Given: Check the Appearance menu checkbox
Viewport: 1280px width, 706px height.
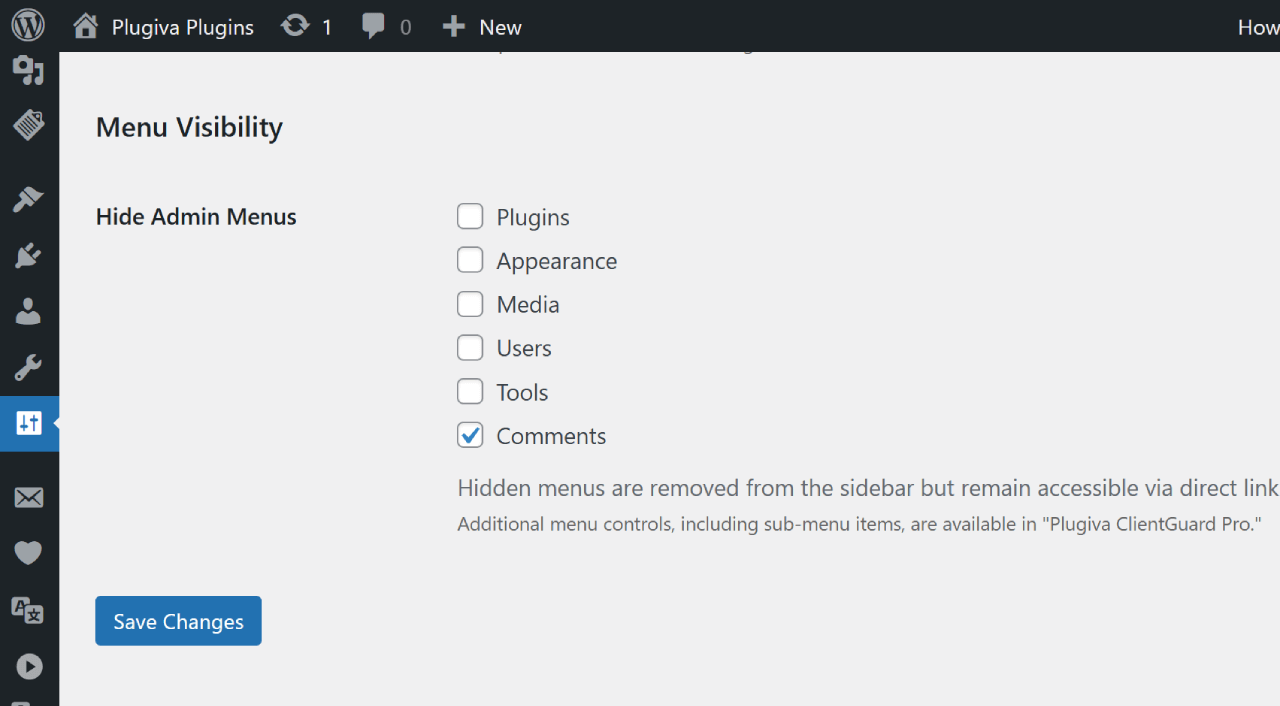Looking at the screenshot, I should click(470, 259).
